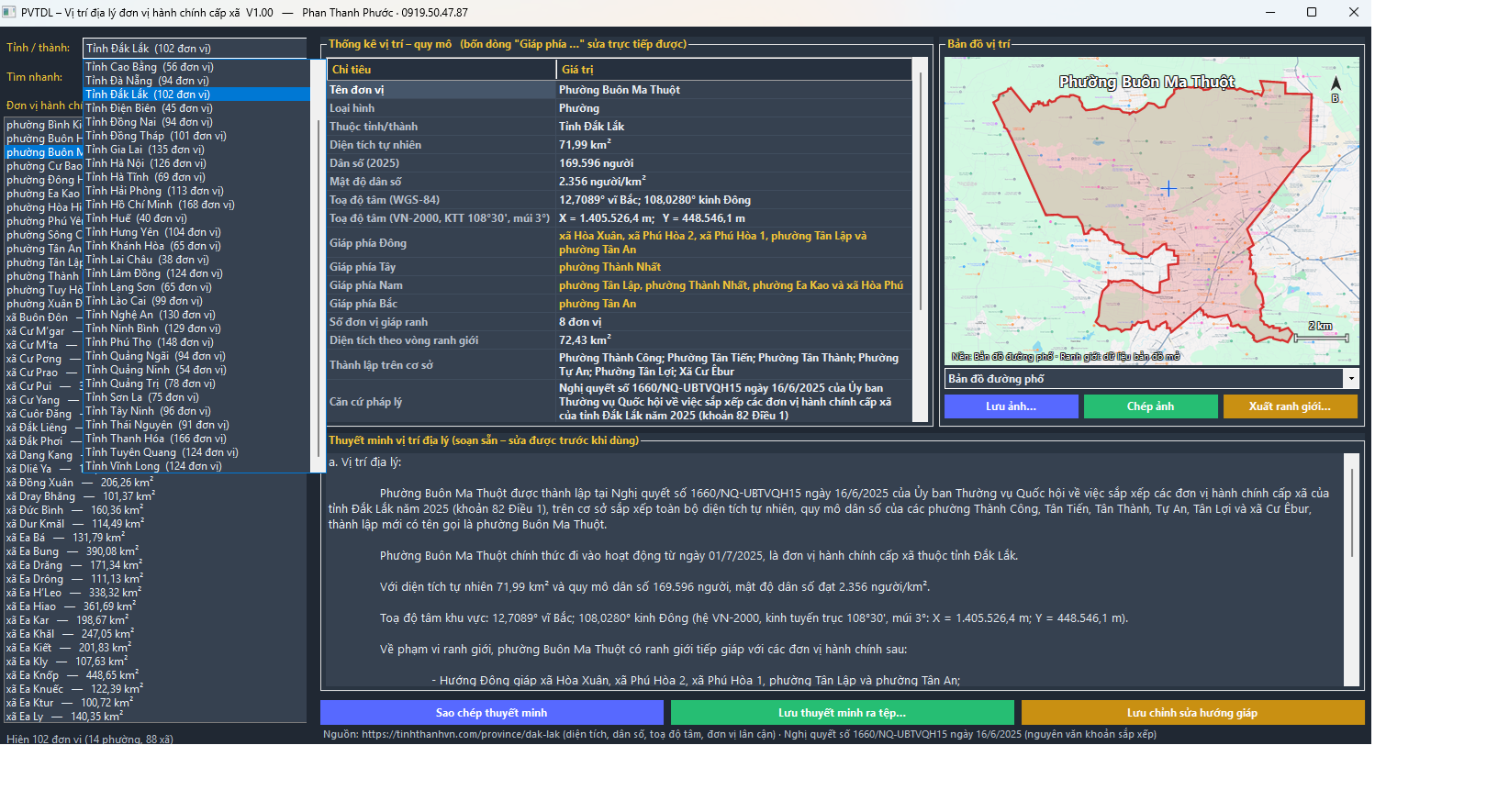Select xã Ea Ly — 140,35 km² row
Image resolution: width=1509 pixels, height=812 pixels.
point(154,717)
